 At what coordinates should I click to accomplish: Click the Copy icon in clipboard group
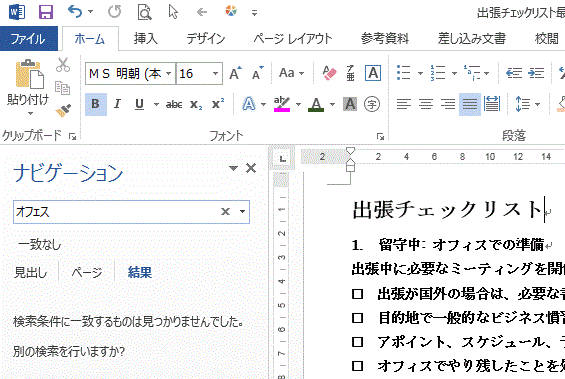point(62,88)
